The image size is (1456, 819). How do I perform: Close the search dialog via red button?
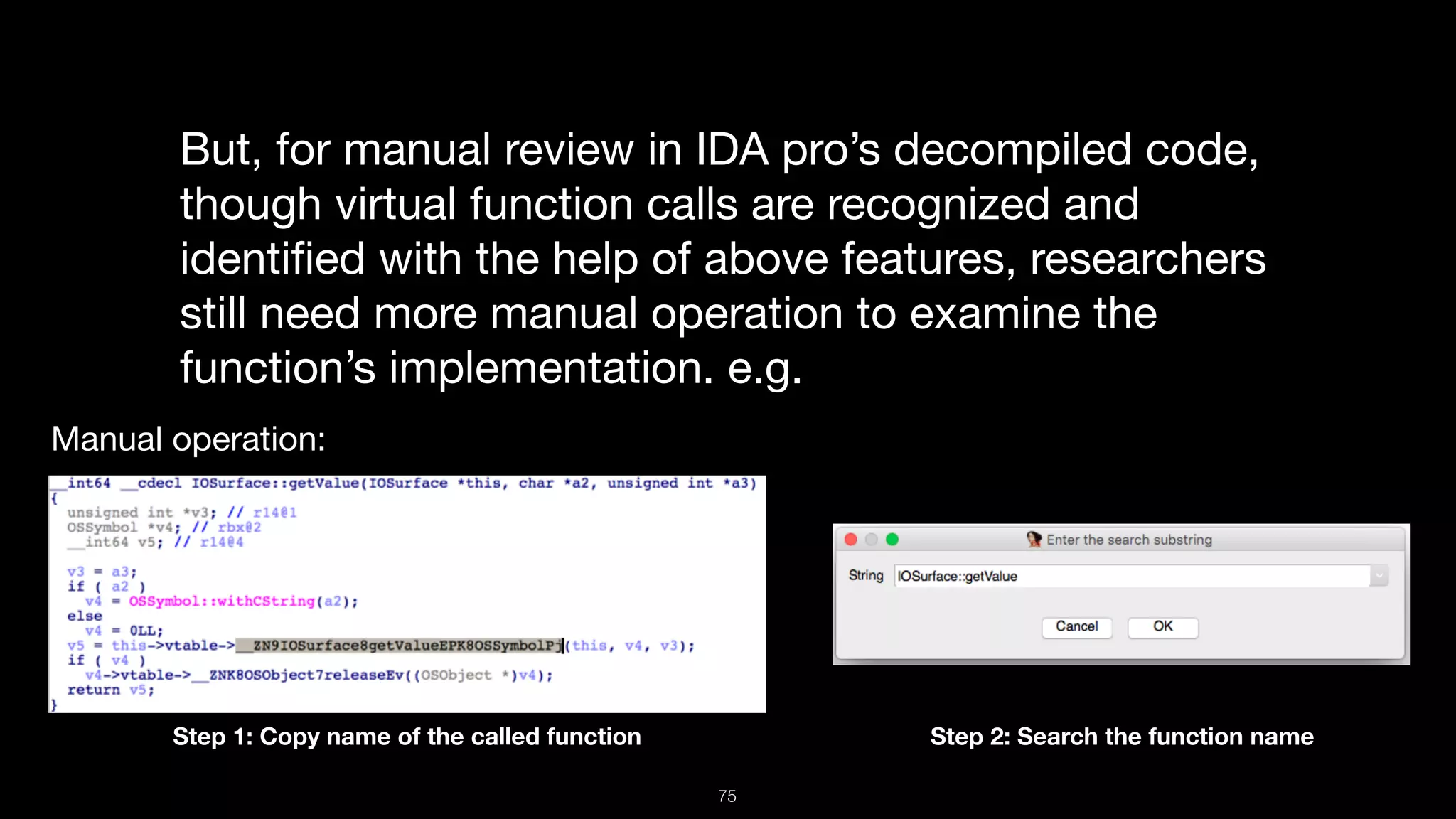tap(851, 540)
